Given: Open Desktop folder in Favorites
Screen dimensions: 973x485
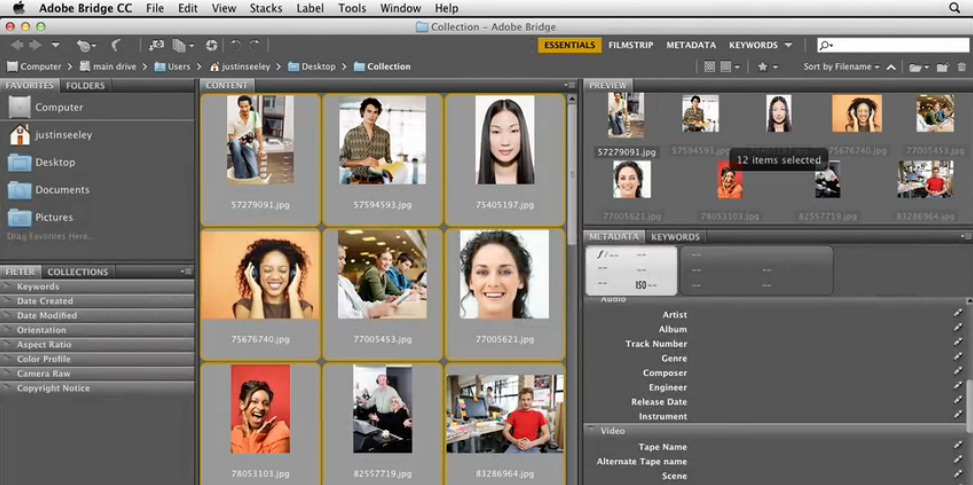Looking at the screenshot, I should (42, 162).
